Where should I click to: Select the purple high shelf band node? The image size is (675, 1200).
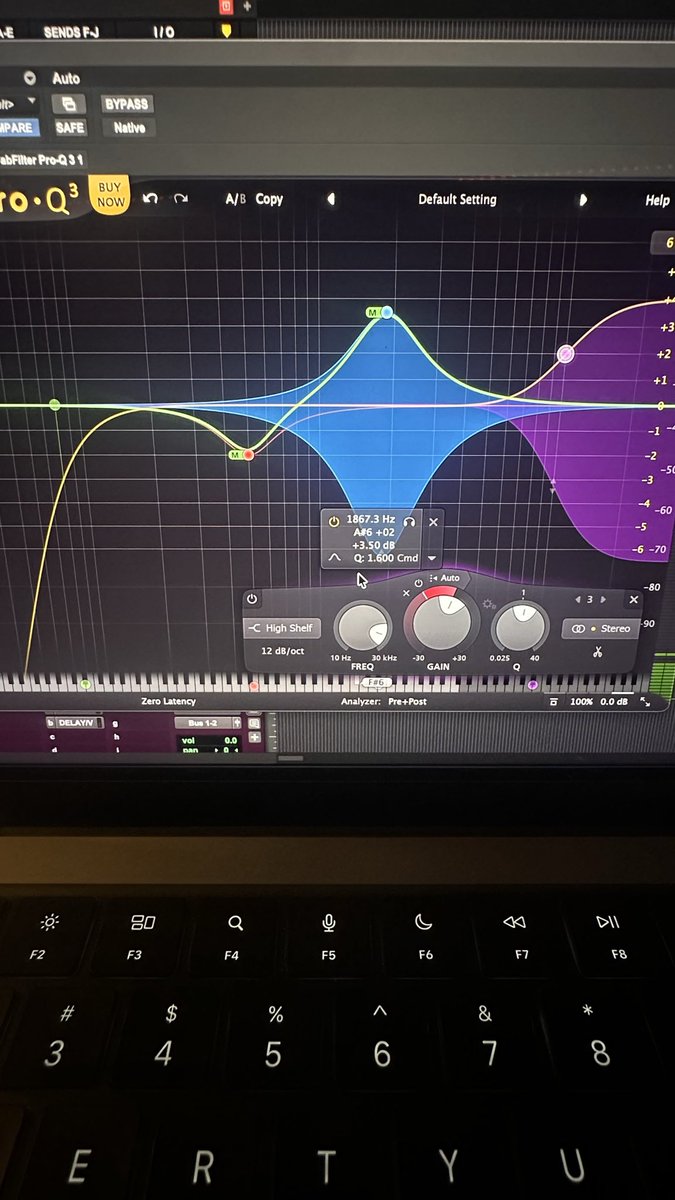[x=566, y=353]
